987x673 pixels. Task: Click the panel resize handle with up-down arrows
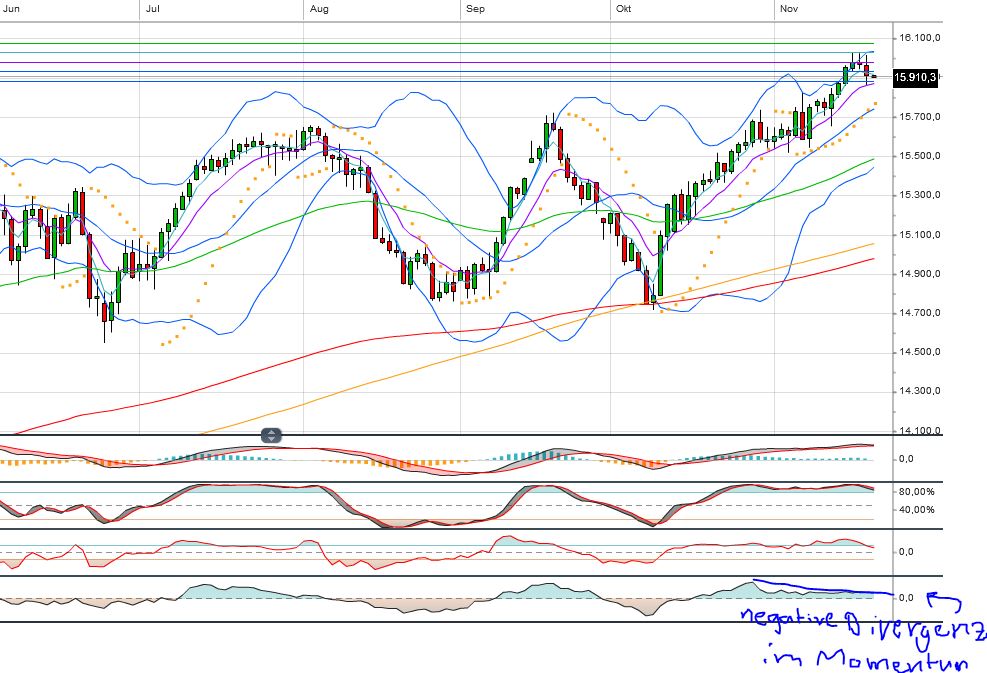tap(271, 435)
